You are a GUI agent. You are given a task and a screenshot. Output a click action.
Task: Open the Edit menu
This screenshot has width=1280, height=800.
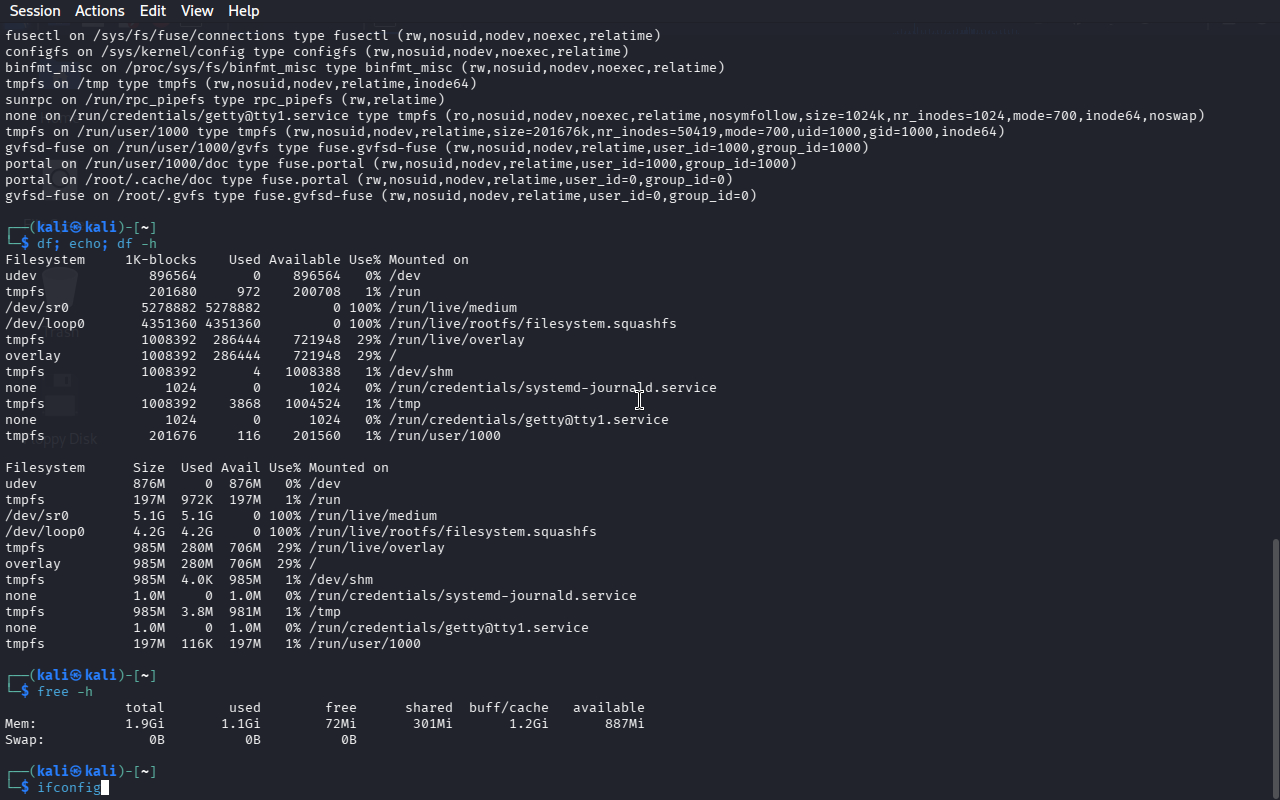tap(153, 11)
